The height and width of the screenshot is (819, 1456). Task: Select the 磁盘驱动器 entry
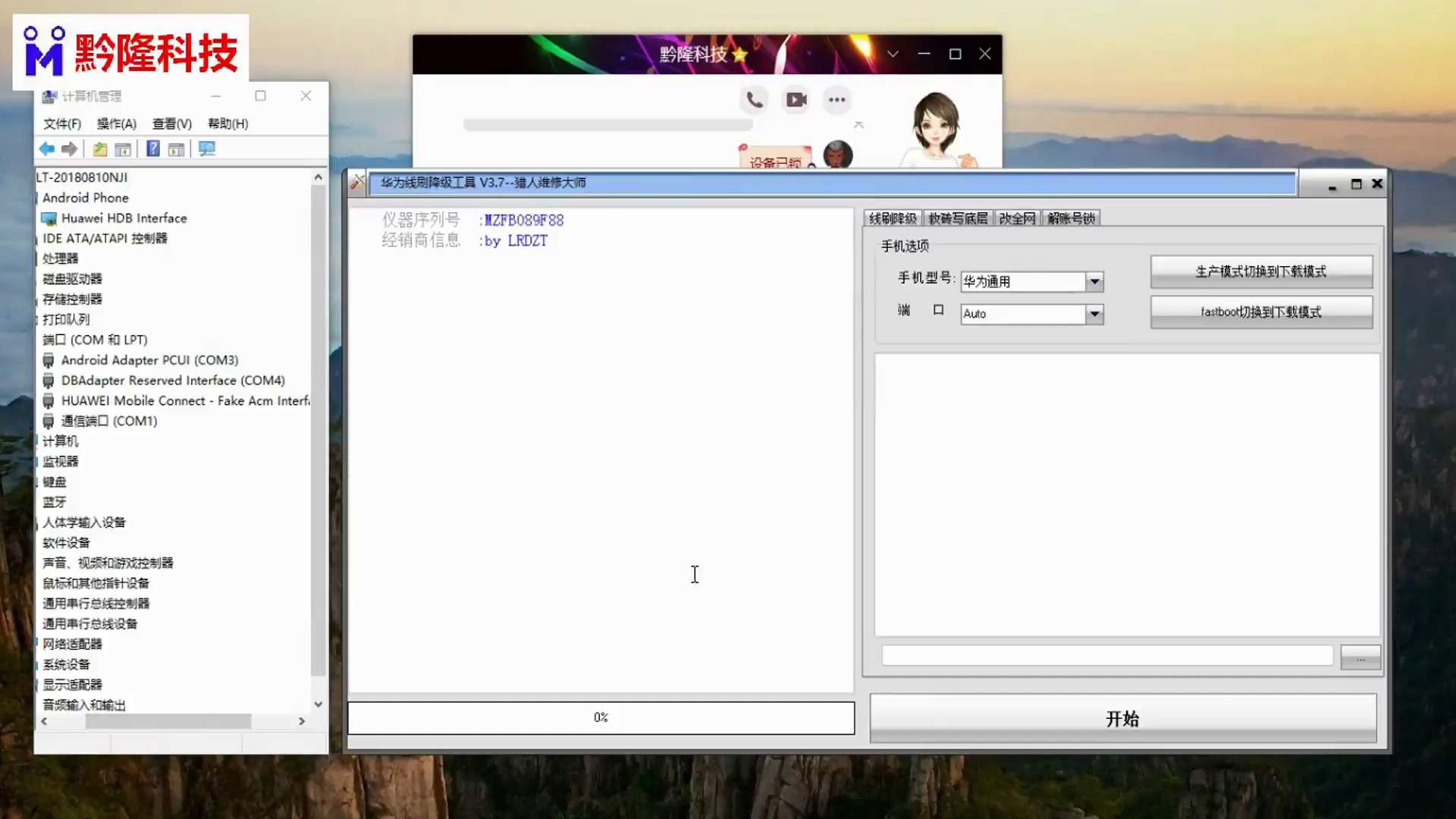(72, 279)
